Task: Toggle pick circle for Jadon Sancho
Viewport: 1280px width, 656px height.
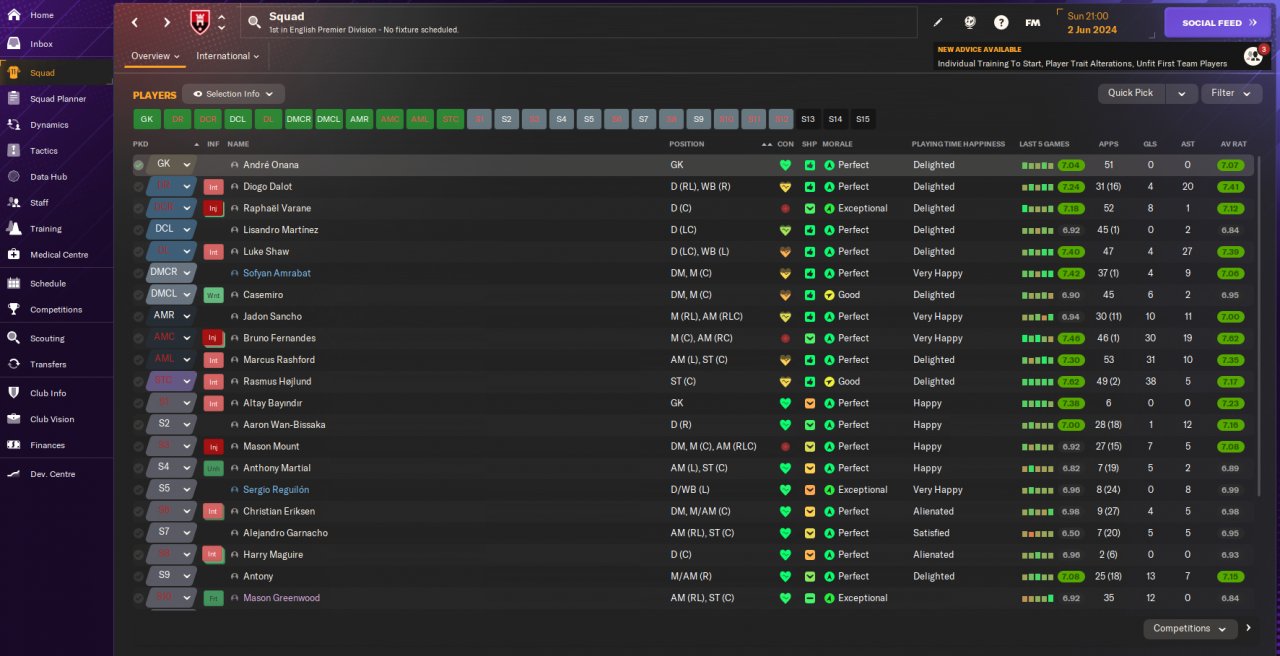Action: [139, 316]
